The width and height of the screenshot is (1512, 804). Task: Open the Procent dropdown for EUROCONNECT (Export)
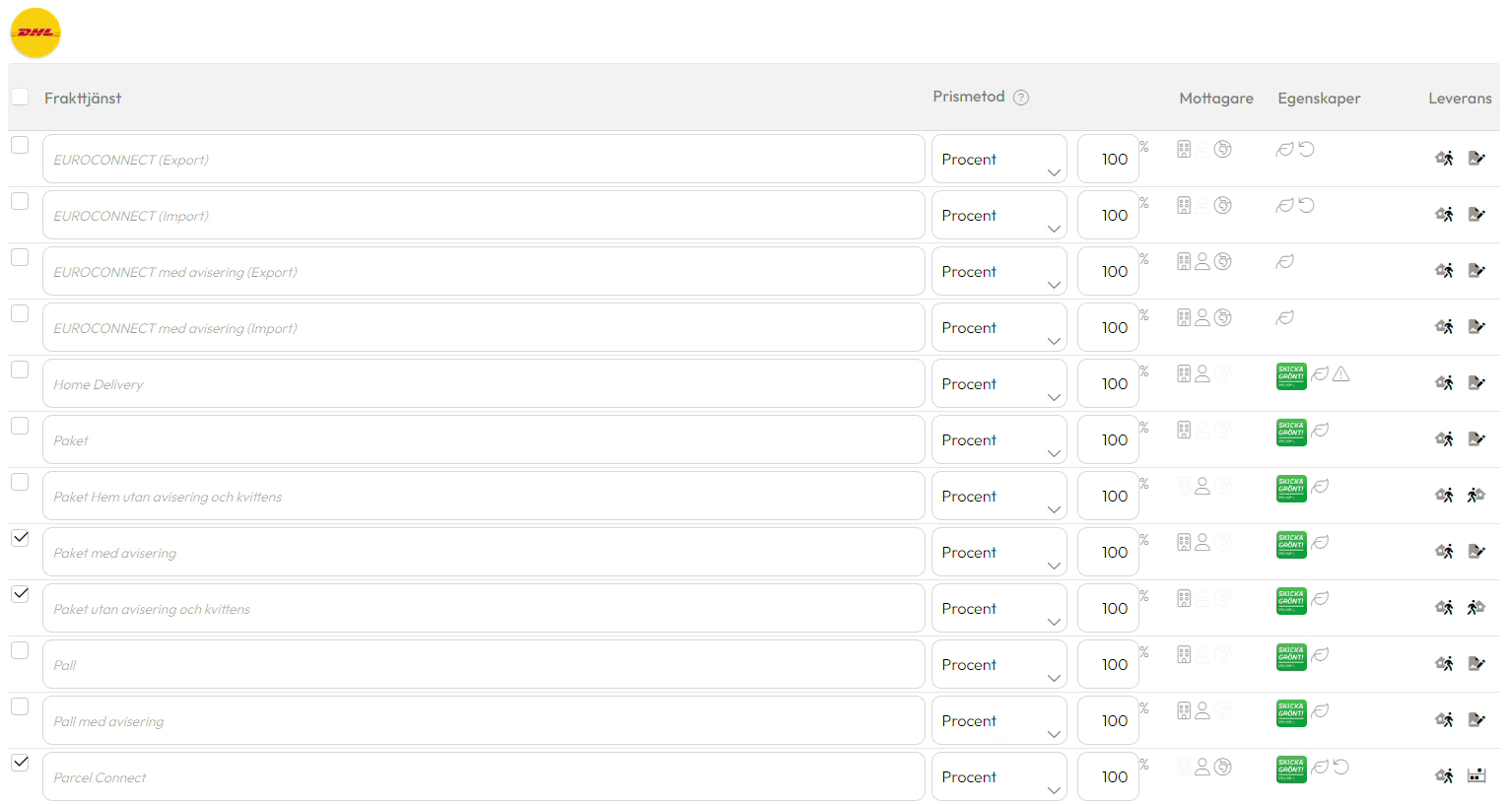998,159
